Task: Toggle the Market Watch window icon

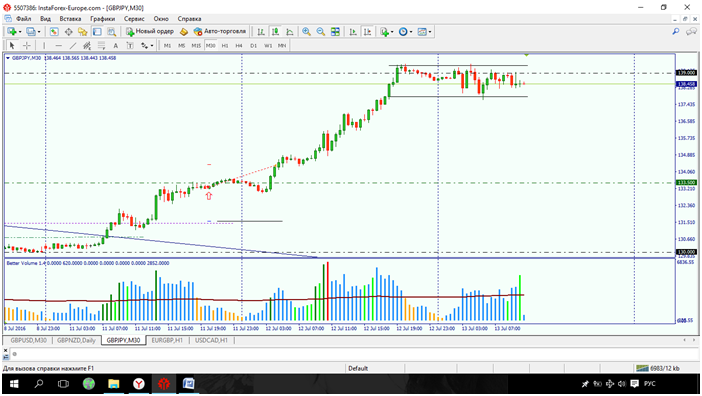Action: pyautogui.click(x=54, y=31)
